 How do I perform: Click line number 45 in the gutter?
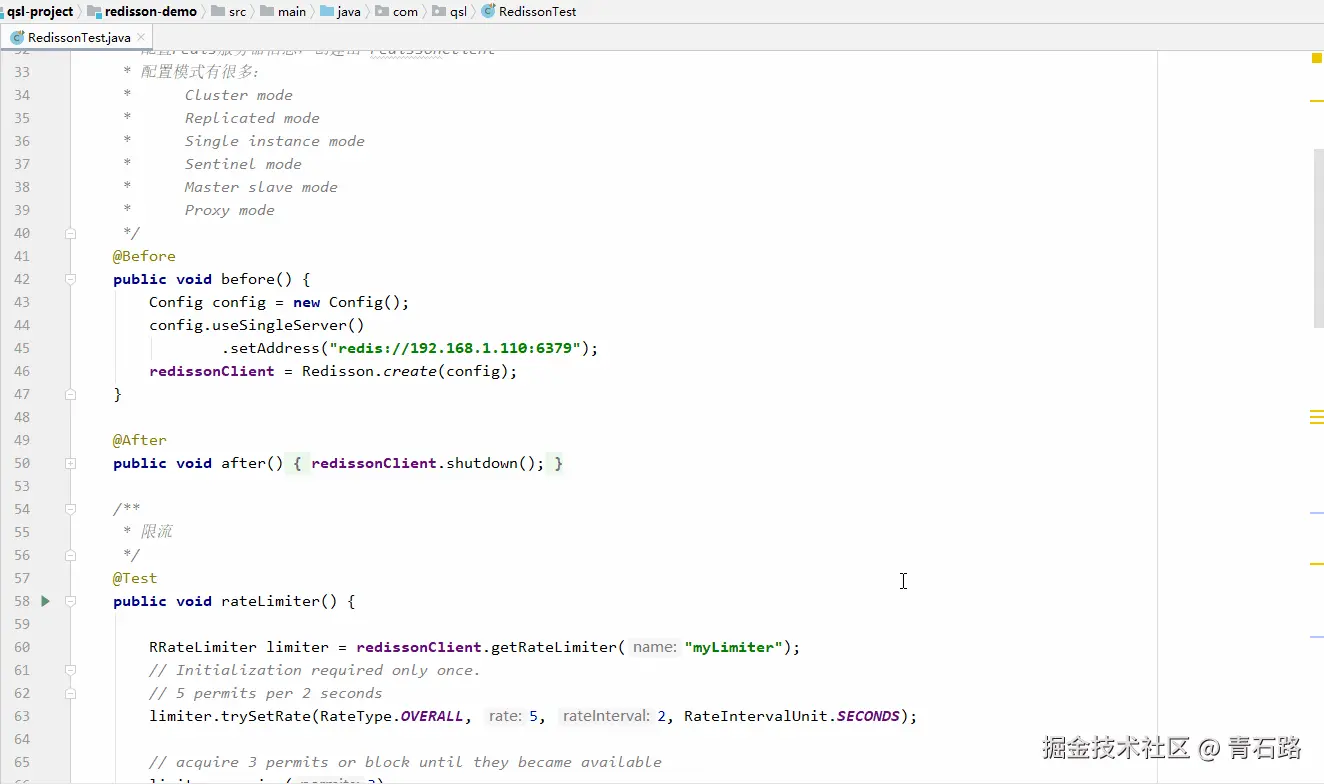coord(22,348)
